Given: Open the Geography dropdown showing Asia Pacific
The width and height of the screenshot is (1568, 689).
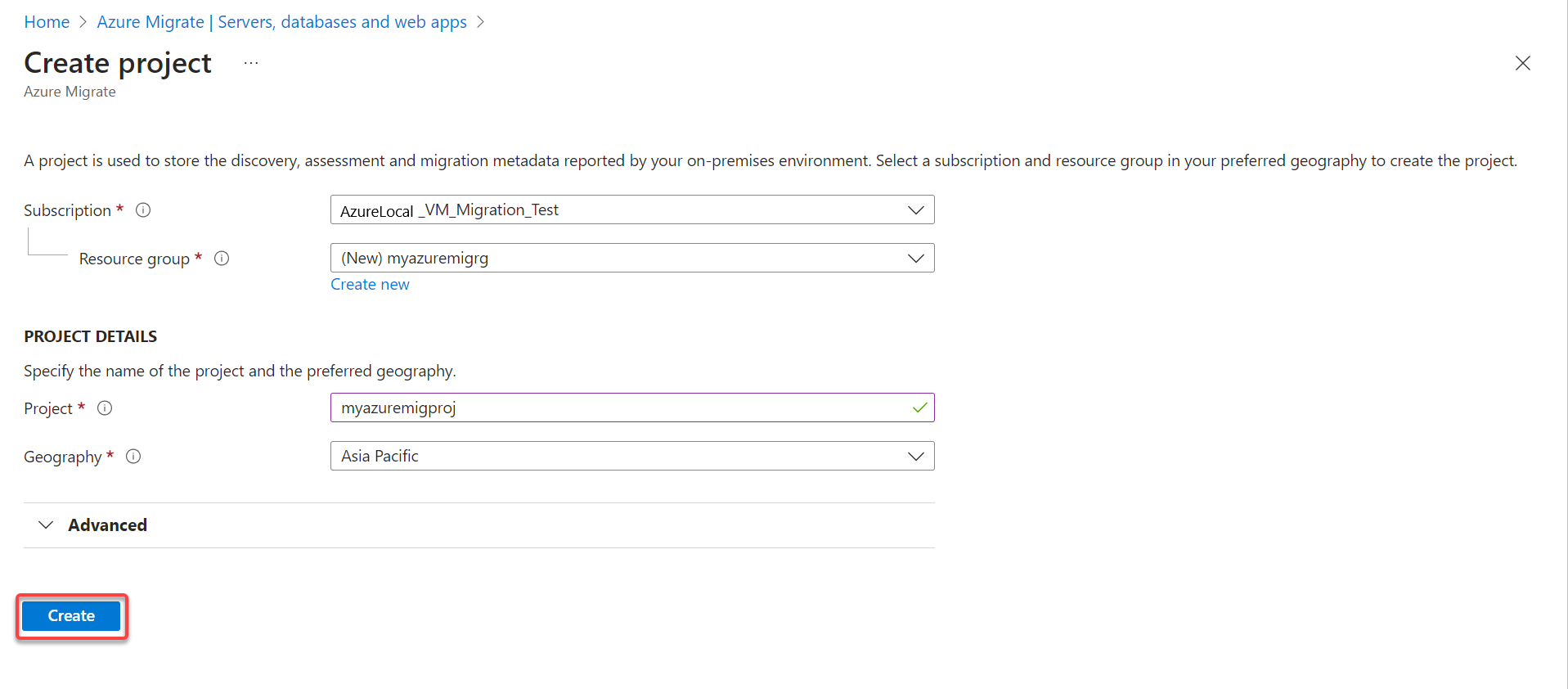Looking at the screenshot, I should tap(631, 457).
